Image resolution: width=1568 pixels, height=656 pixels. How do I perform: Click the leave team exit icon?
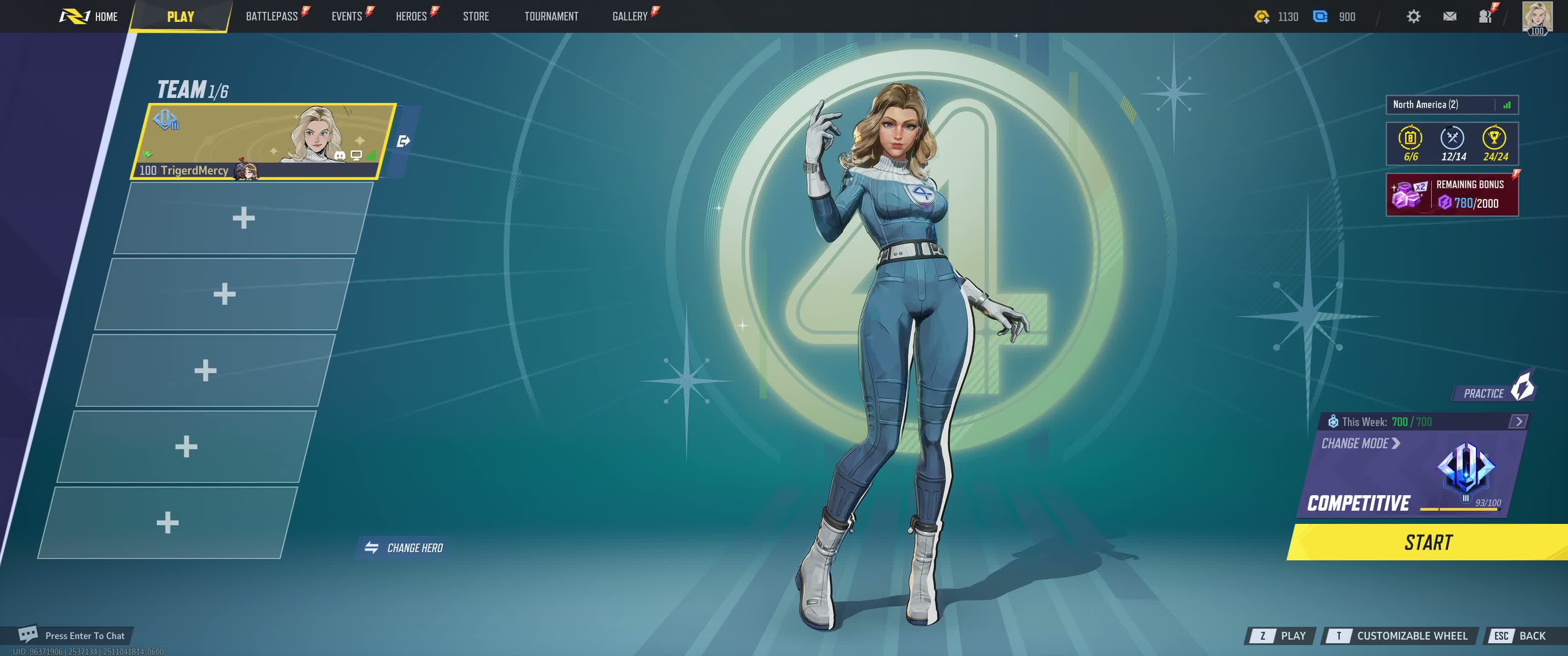(403, 141)
